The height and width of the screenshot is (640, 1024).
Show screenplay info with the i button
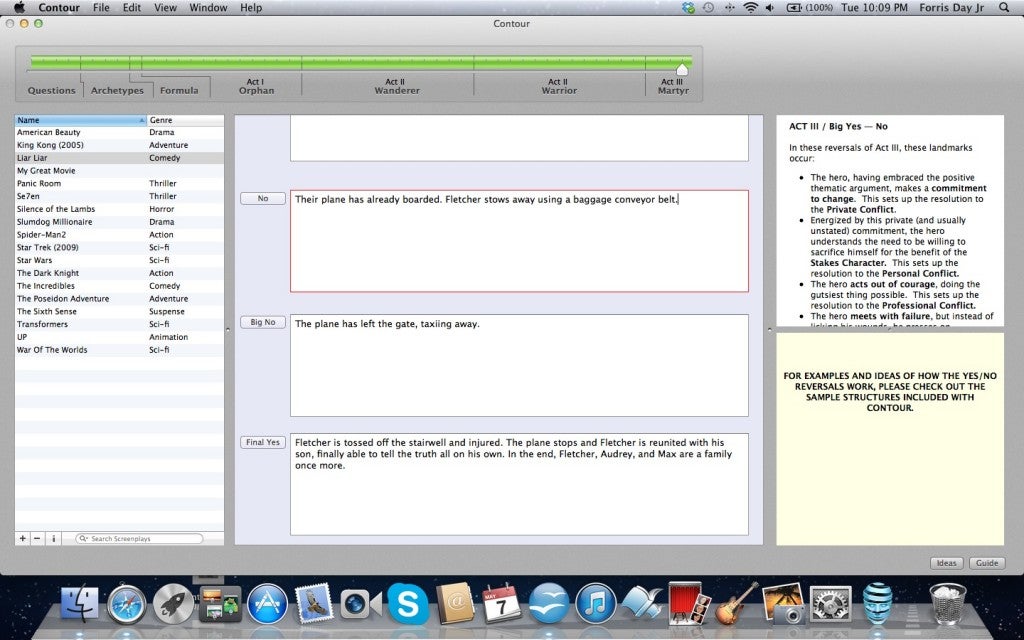coord(54,539)
